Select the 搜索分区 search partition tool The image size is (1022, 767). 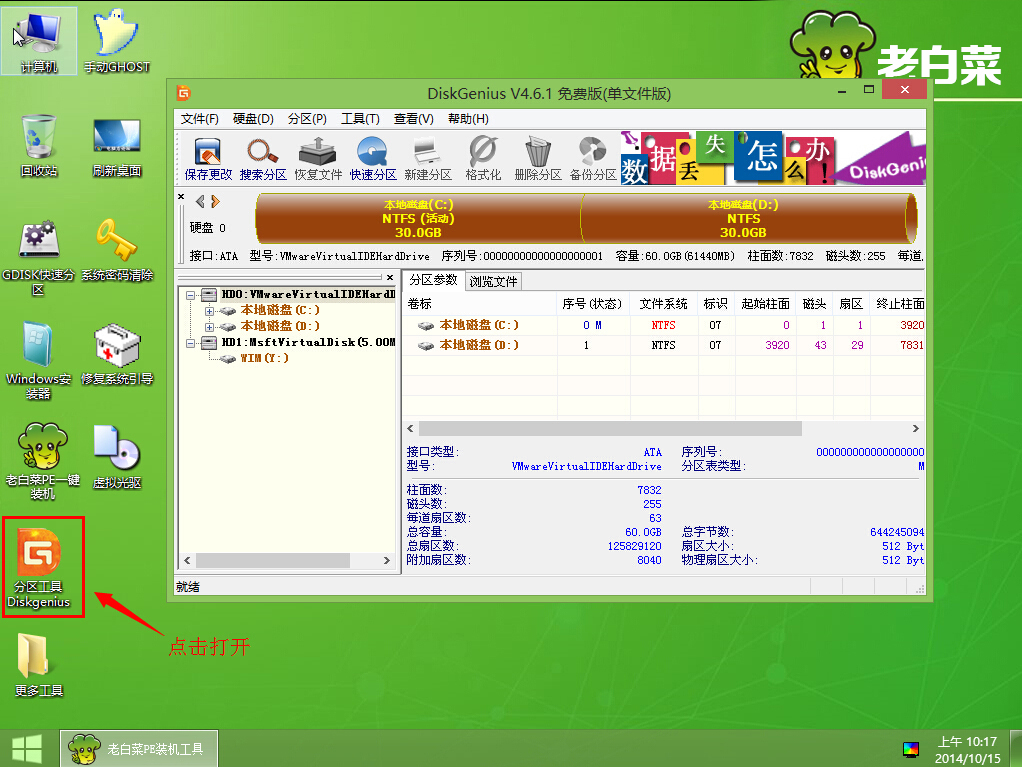263,158
